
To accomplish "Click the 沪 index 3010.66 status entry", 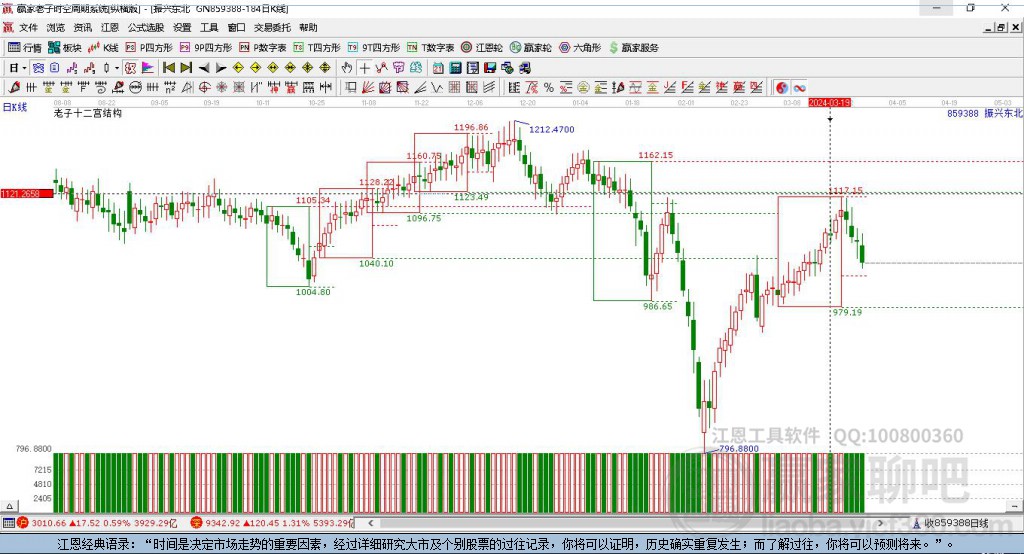I will coord(97,523).
